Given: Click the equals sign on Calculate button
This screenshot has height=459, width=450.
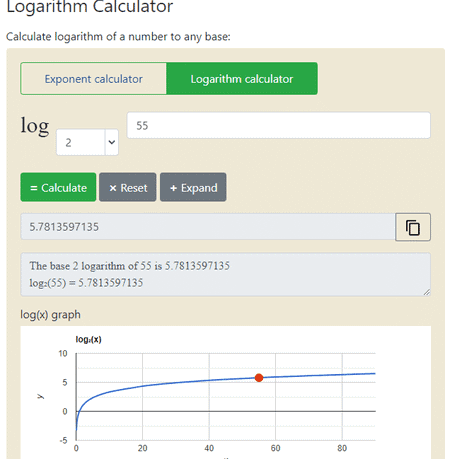Looking at the screenshot, I should (x=34, y=188).
